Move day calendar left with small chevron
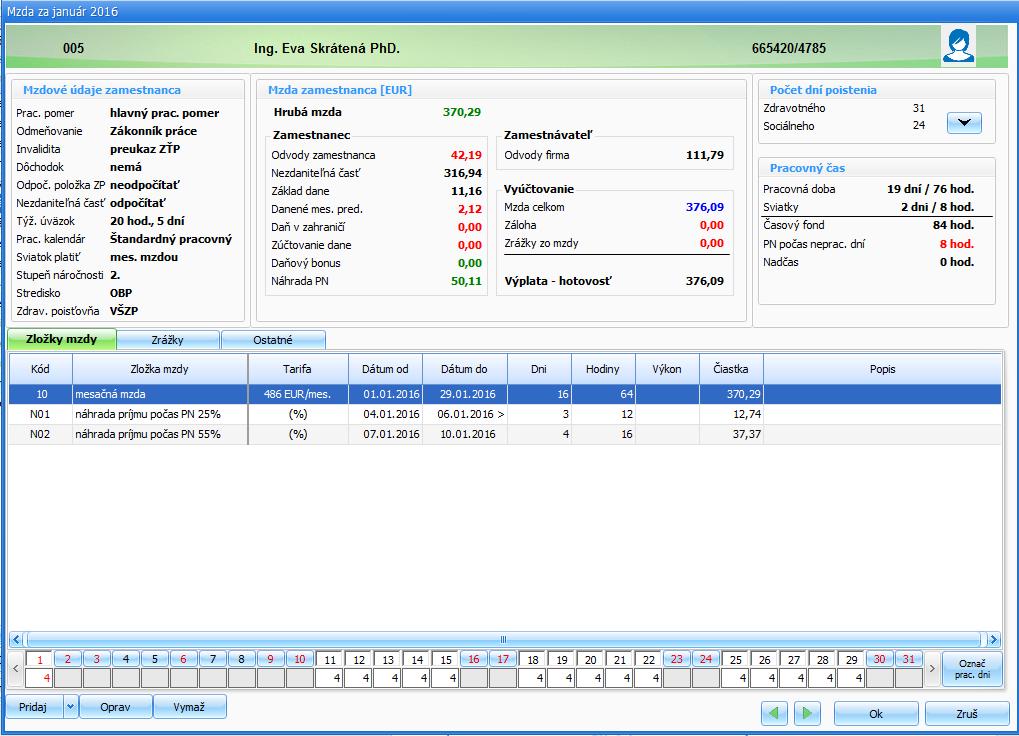Image resolution: width=1019 pixels, height=736 pixels. pos(16,668)
